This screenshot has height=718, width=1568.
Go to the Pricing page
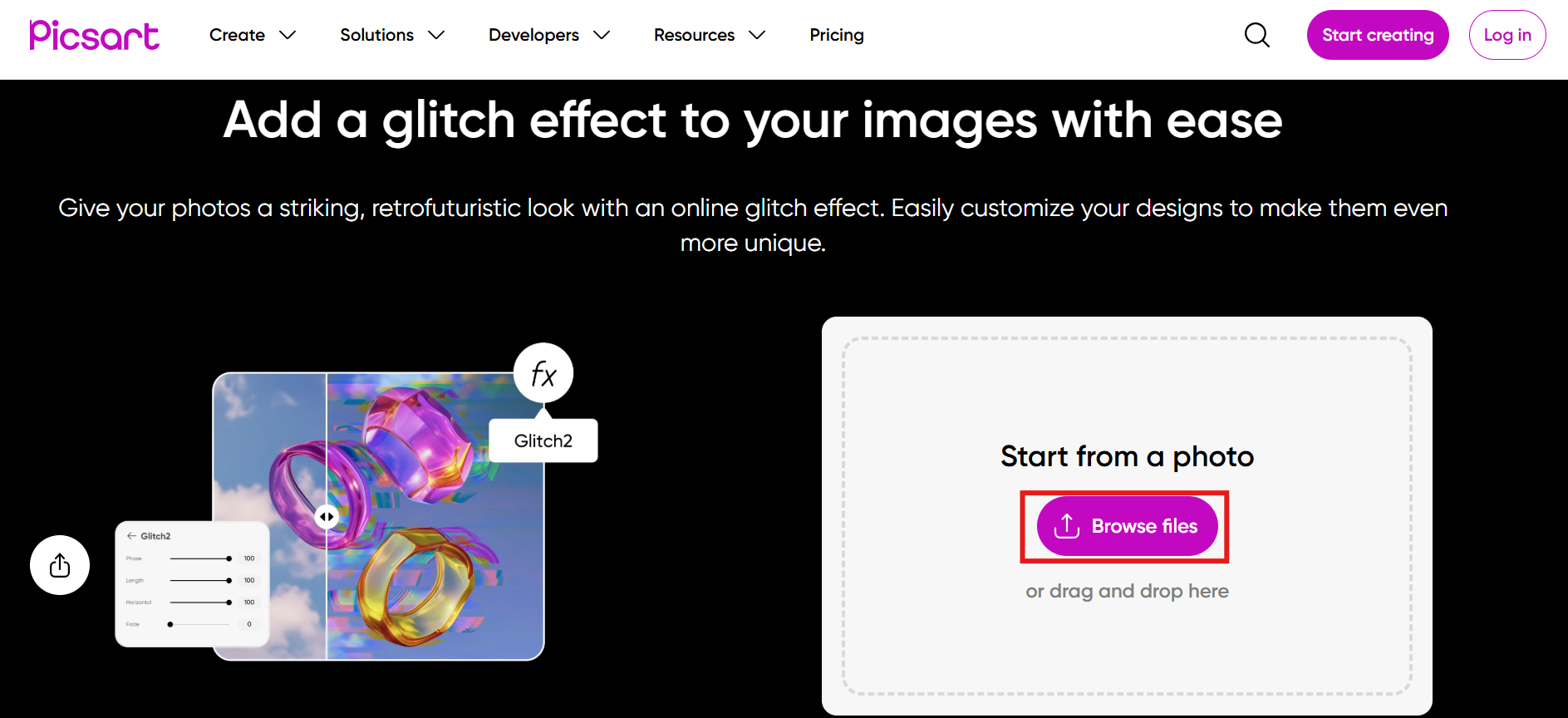point(837,35)
